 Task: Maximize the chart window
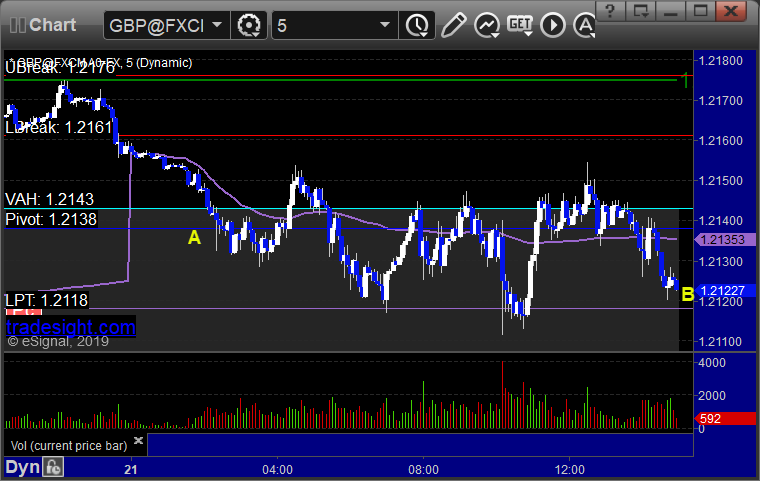point(700,11)
